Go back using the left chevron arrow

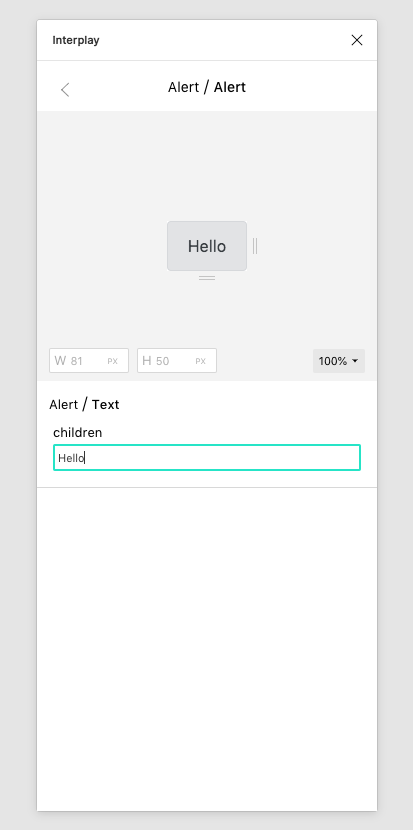click(x=65, y=90)
